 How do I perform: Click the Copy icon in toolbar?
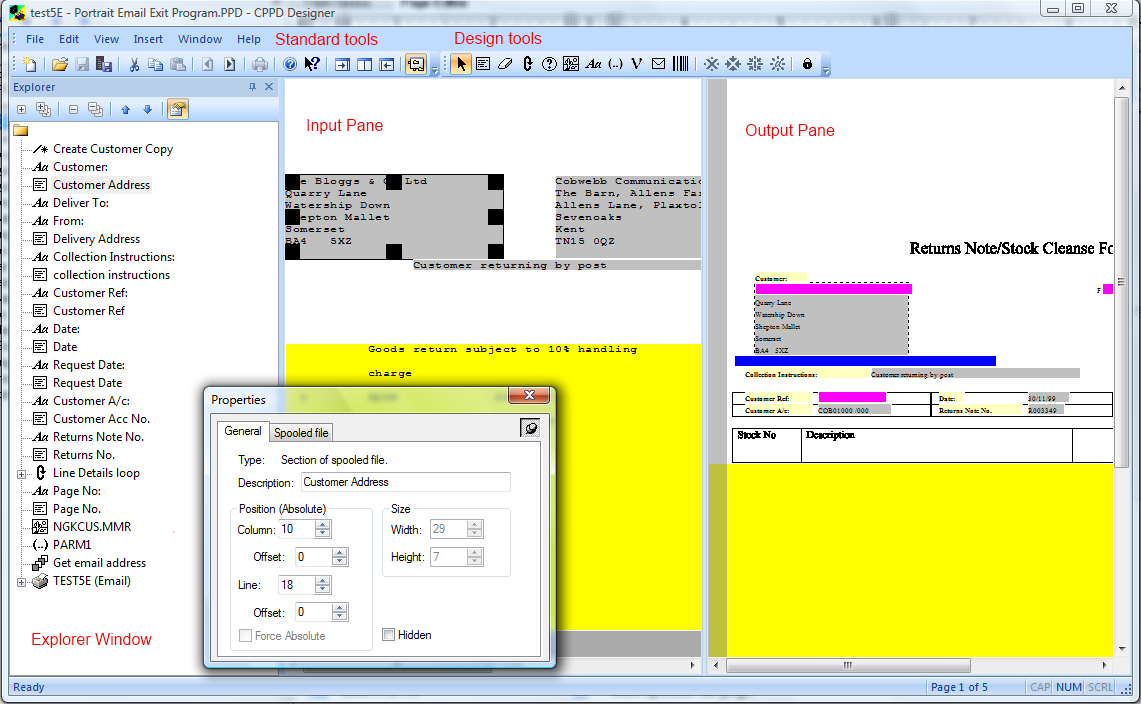point(155,64)
